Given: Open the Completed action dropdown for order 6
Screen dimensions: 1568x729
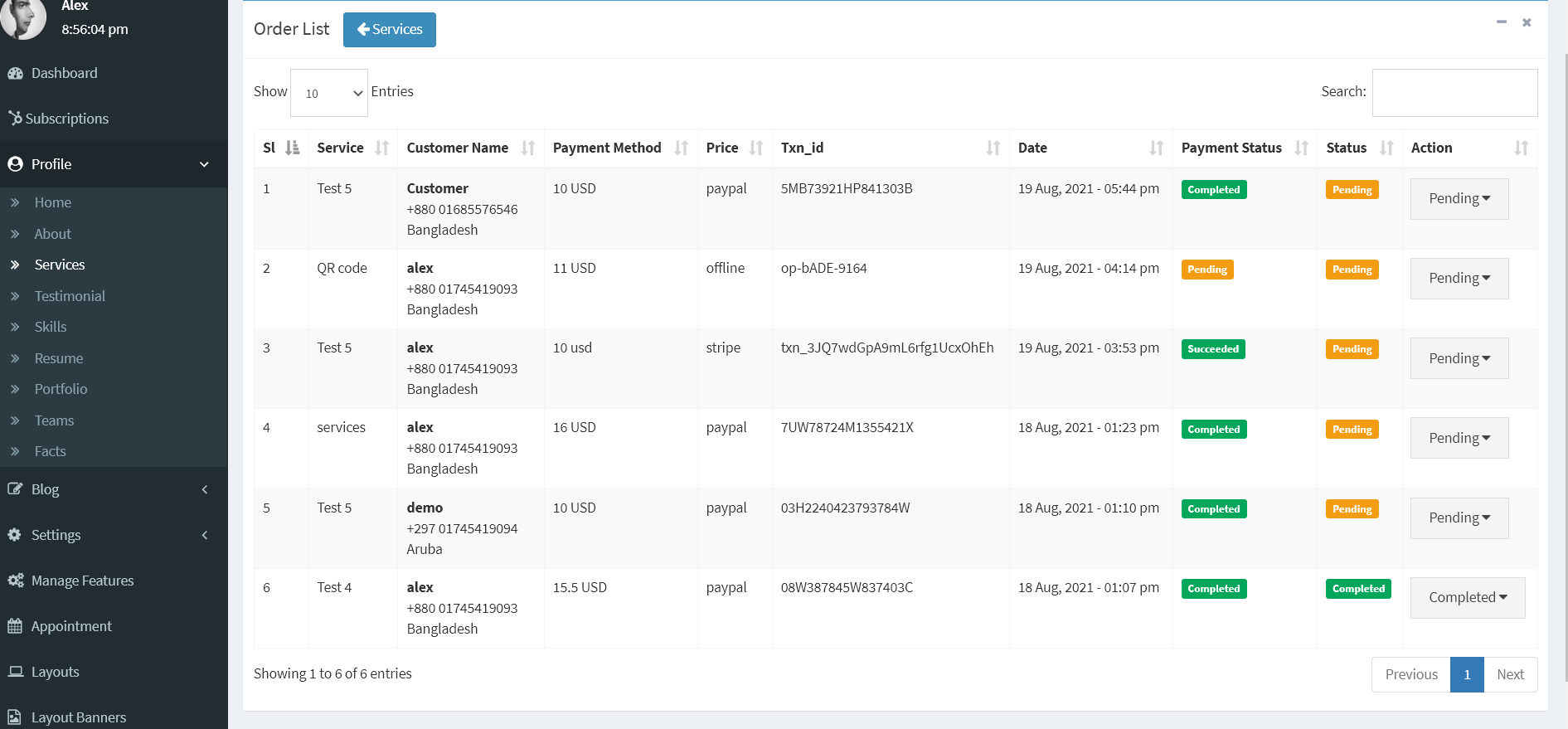Looking at the screenshot, I should coord(1467,597).
